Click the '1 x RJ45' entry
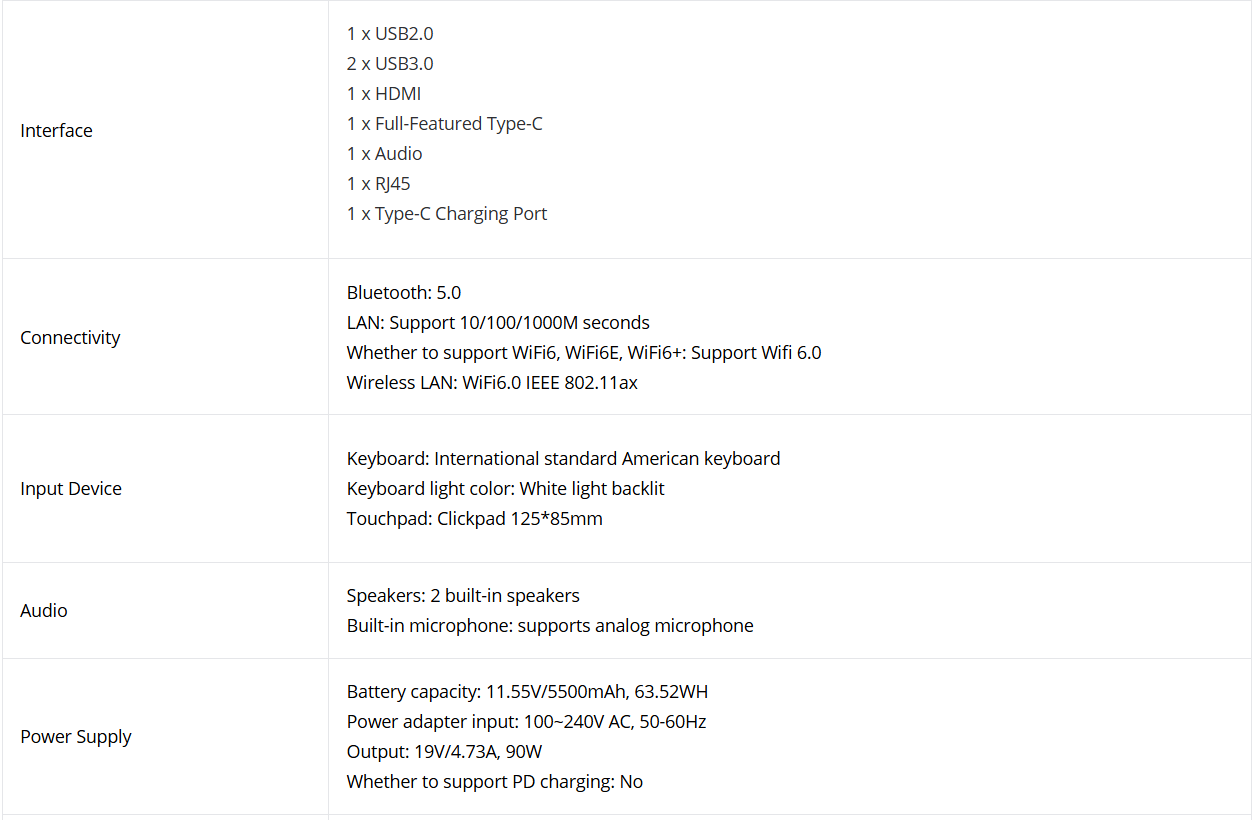The image size is (1254, 820). pos(379,184)
